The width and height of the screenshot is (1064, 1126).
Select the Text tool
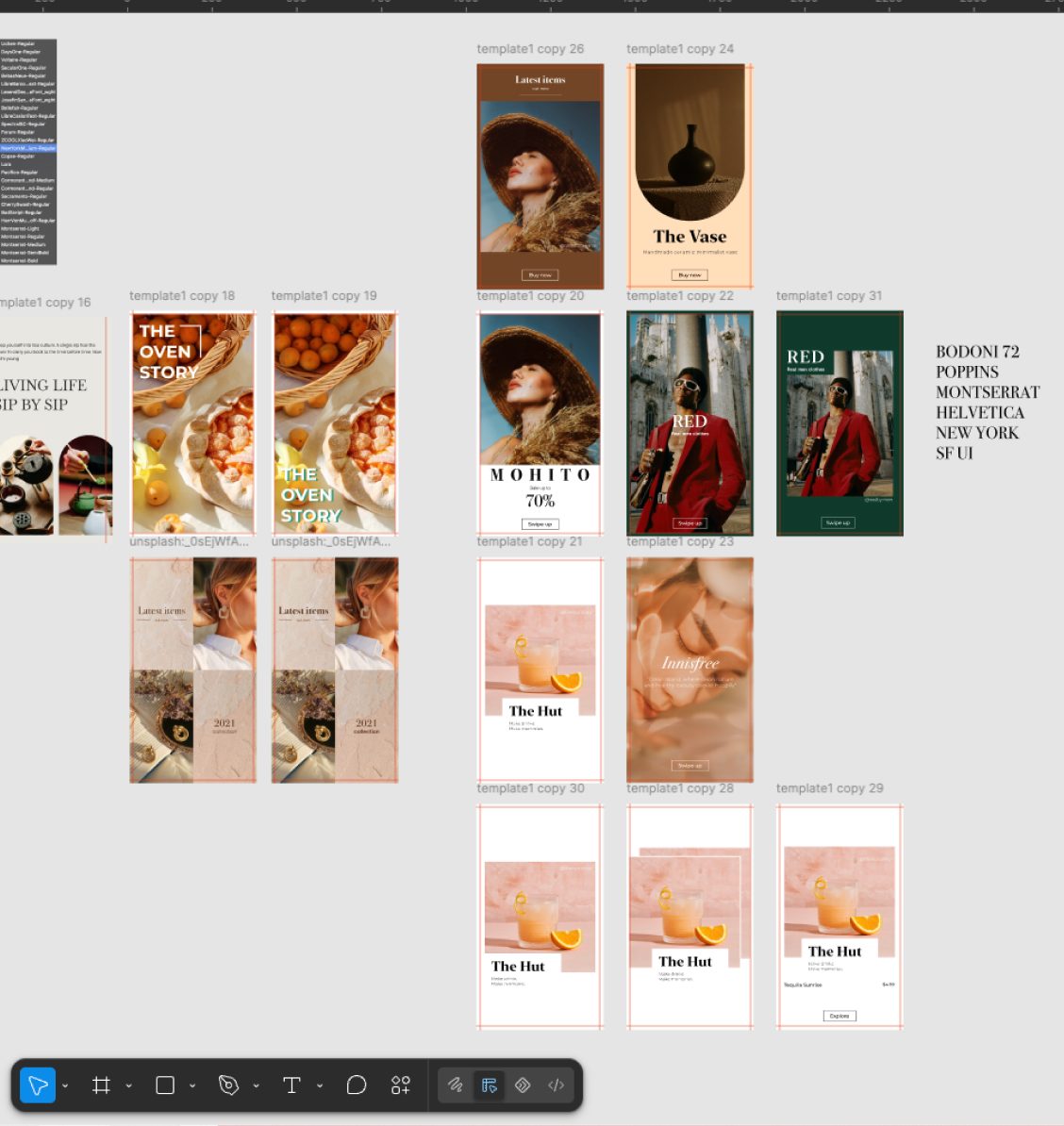291,1085
